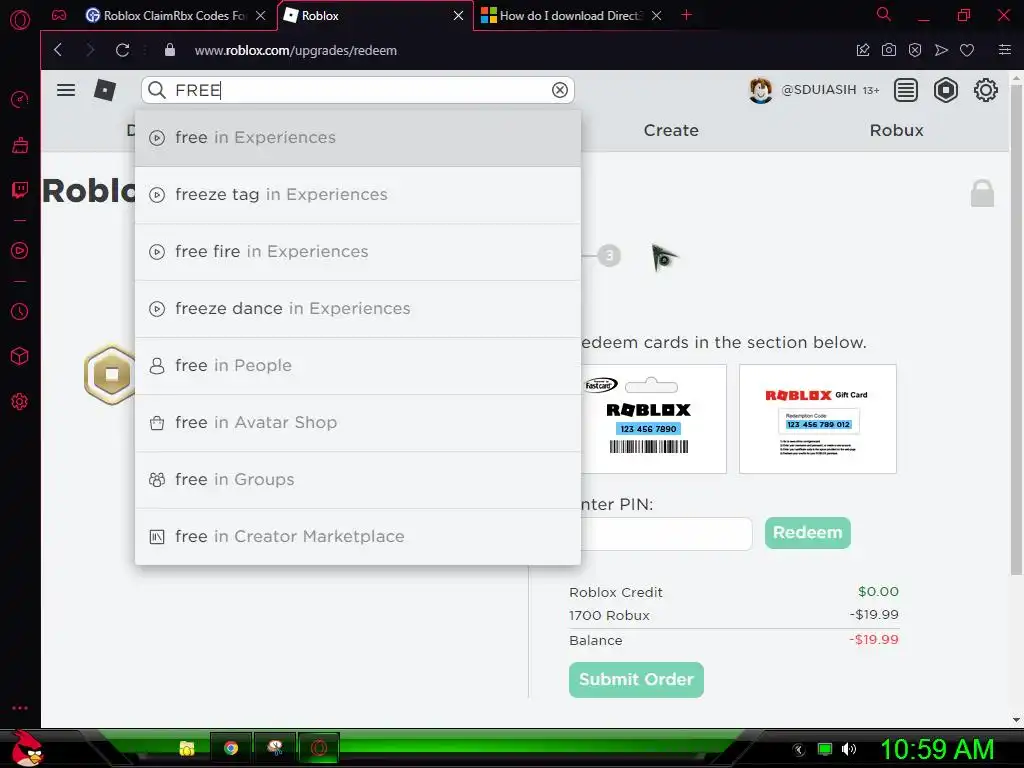Open the send flow arrow icon

[x=941, y=50]
